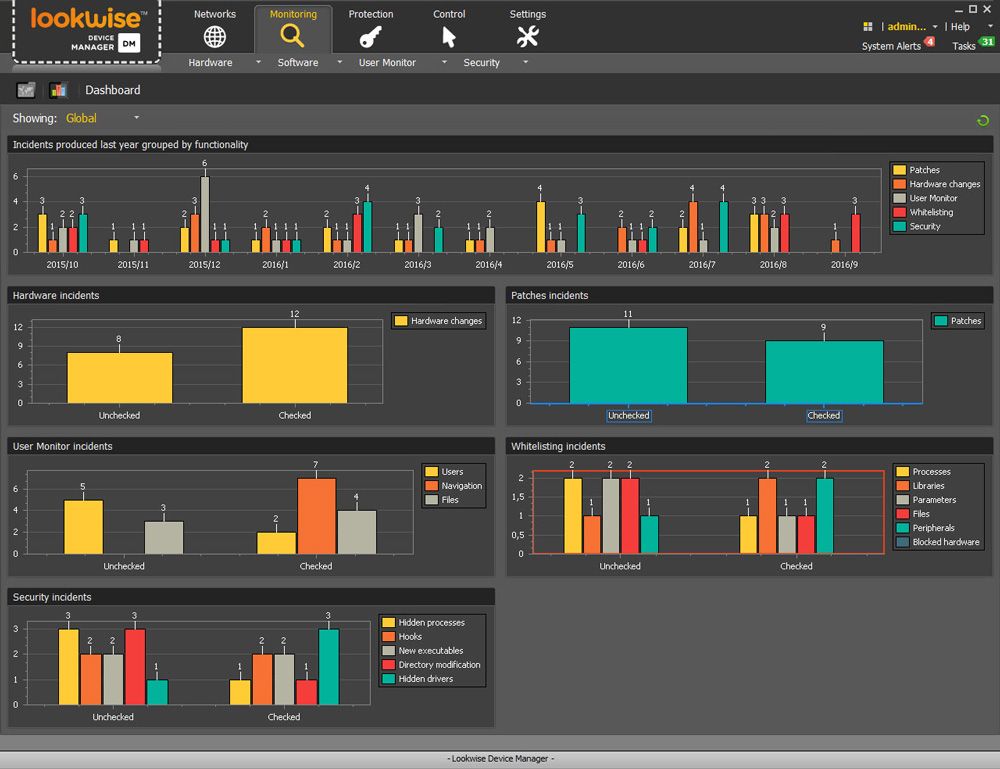The image size is (1000, 769).
Task: Toggle Whitelisting series in top chart legend
Action: [x=931, y=212]
